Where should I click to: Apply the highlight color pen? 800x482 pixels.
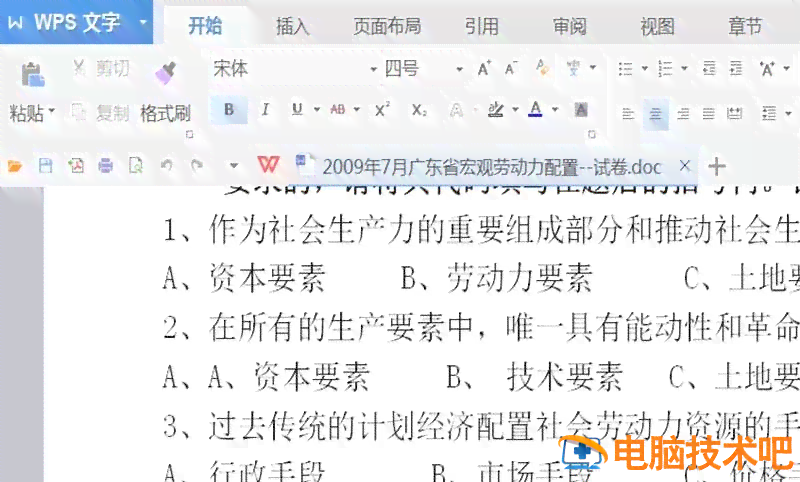(495, 109)
